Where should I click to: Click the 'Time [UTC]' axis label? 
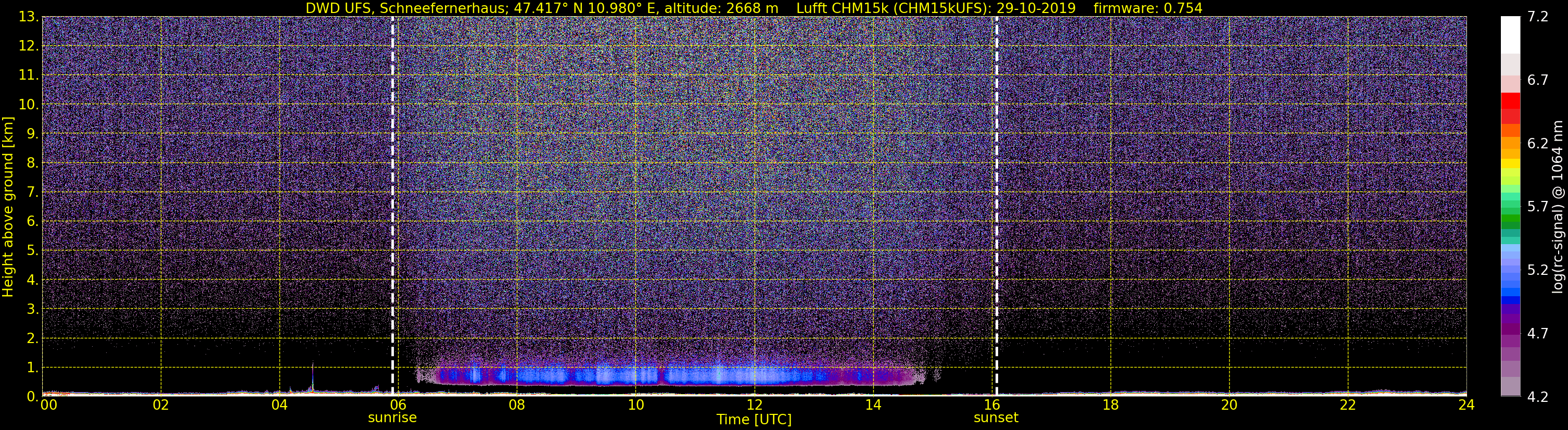754,419
